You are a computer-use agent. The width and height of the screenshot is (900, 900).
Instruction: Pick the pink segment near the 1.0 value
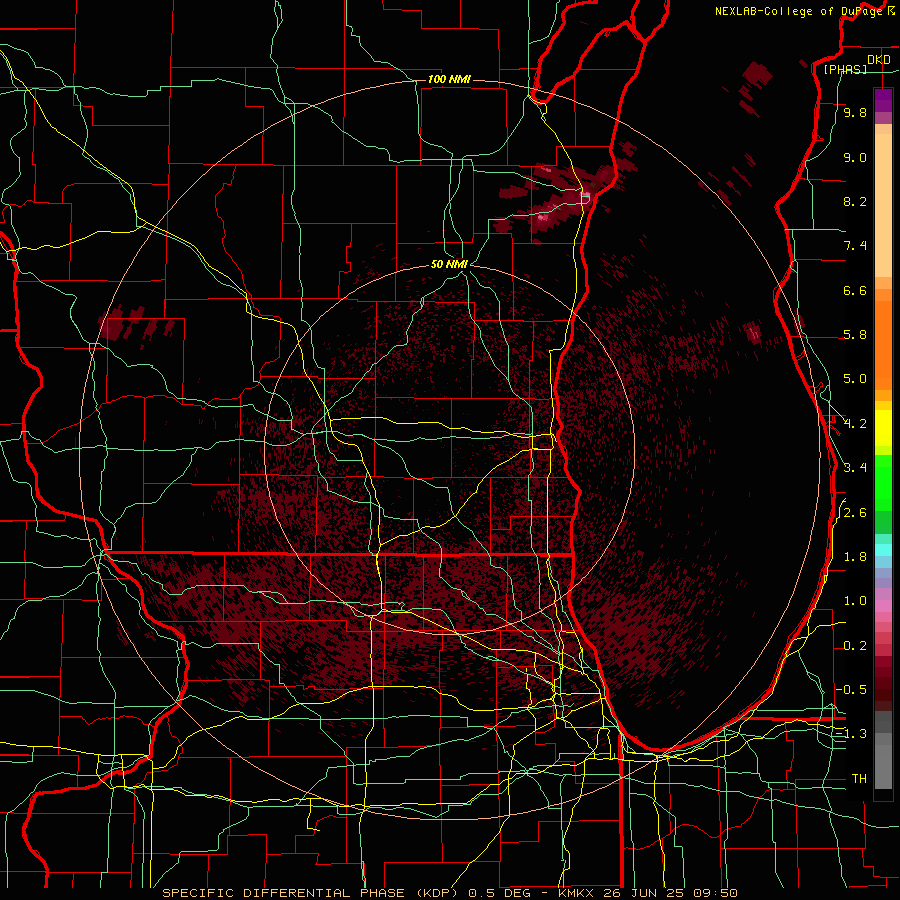coord(883,606)
